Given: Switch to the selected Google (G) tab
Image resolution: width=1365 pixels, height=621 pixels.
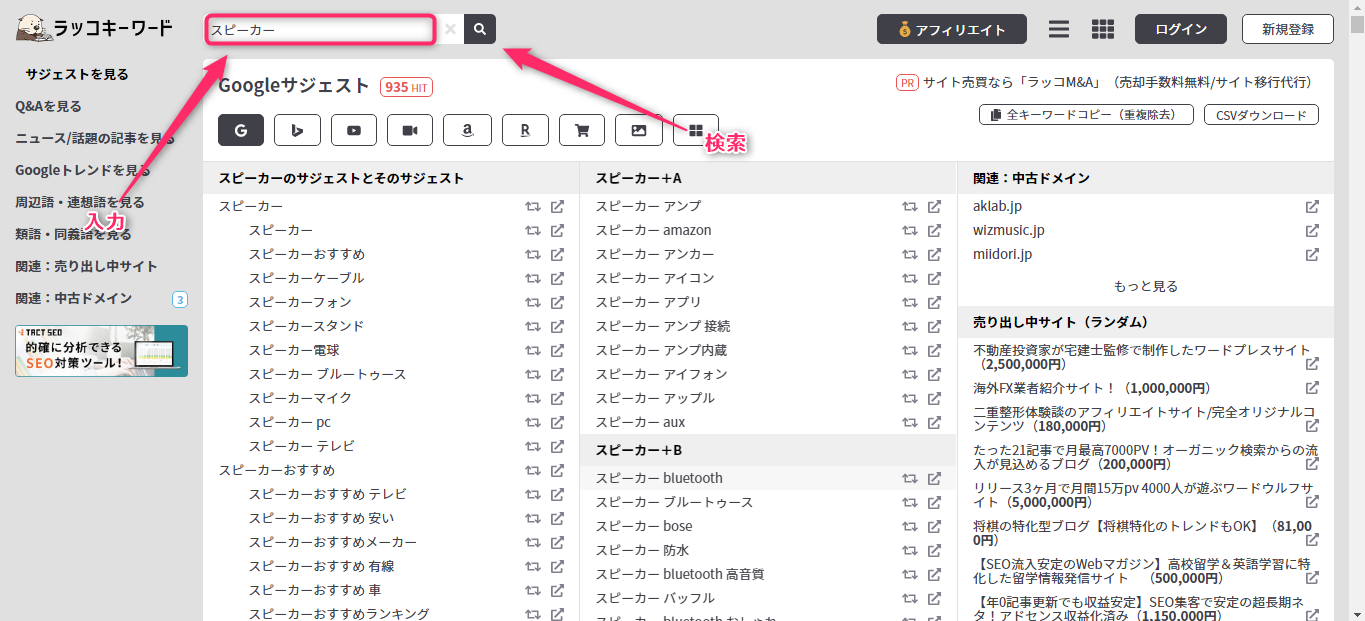Looking at the screenshot, I should tap(240, 129).
